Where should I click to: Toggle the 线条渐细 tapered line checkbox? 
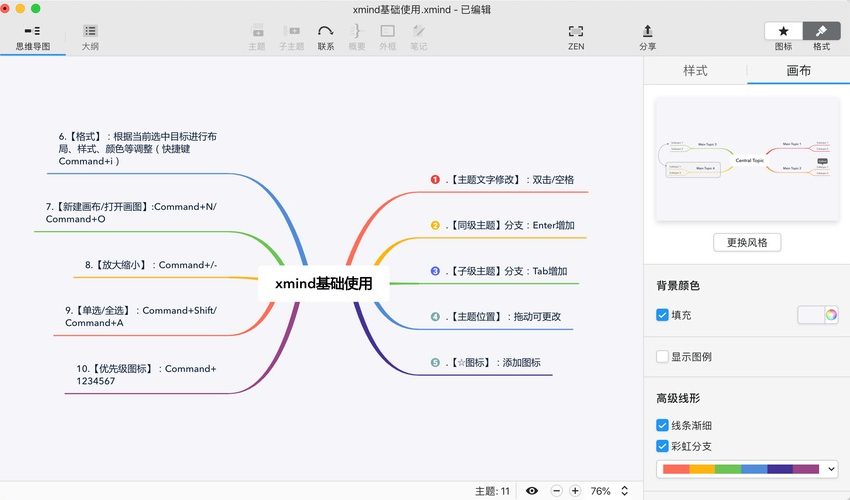662,425
